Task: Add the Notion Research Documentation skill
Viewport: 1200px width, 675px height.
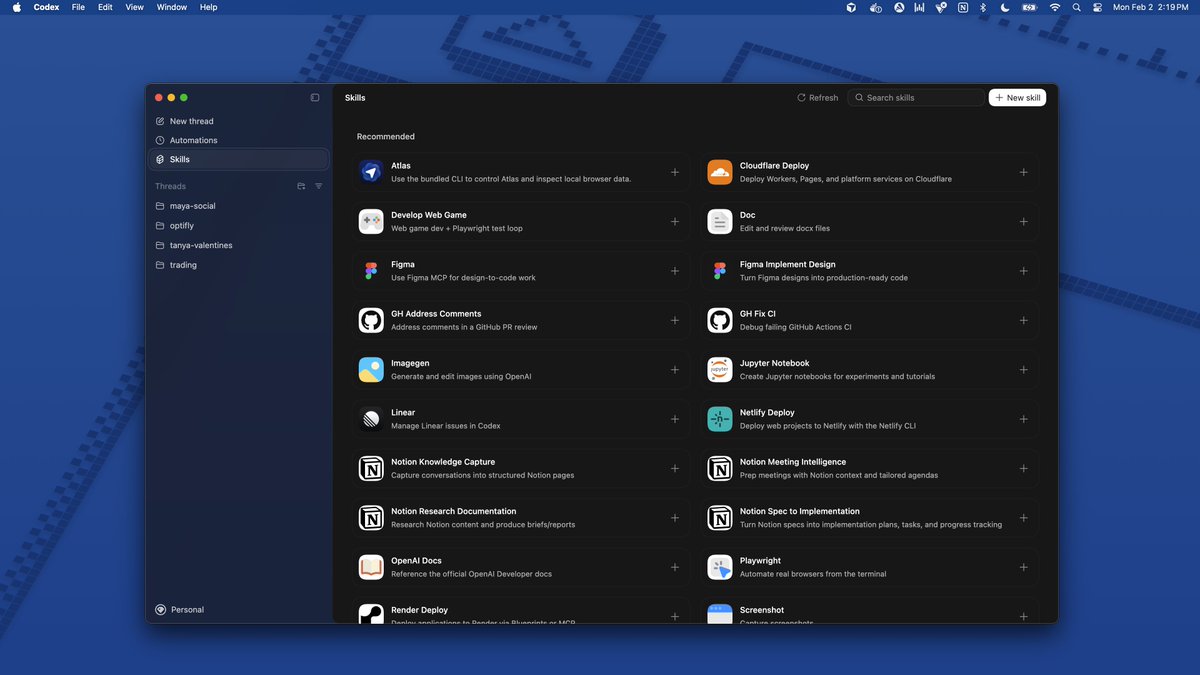Action: 675,518
